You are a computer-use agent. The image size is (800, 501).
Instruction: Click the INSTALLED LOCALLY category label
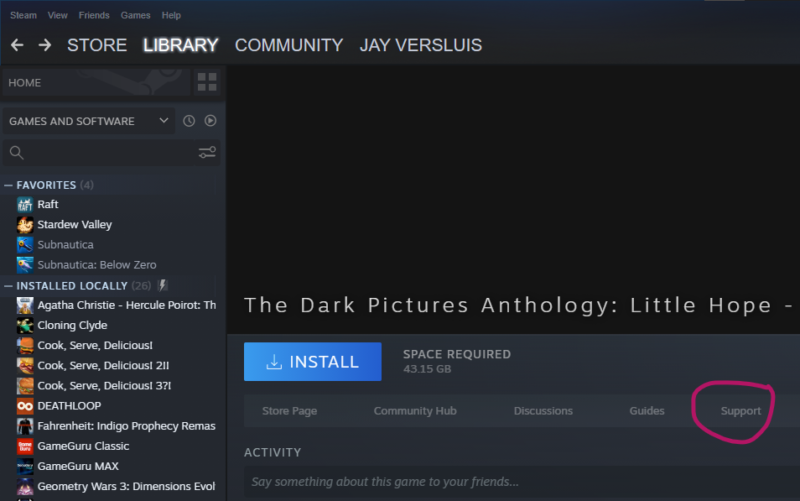click(x=72, y=286)
